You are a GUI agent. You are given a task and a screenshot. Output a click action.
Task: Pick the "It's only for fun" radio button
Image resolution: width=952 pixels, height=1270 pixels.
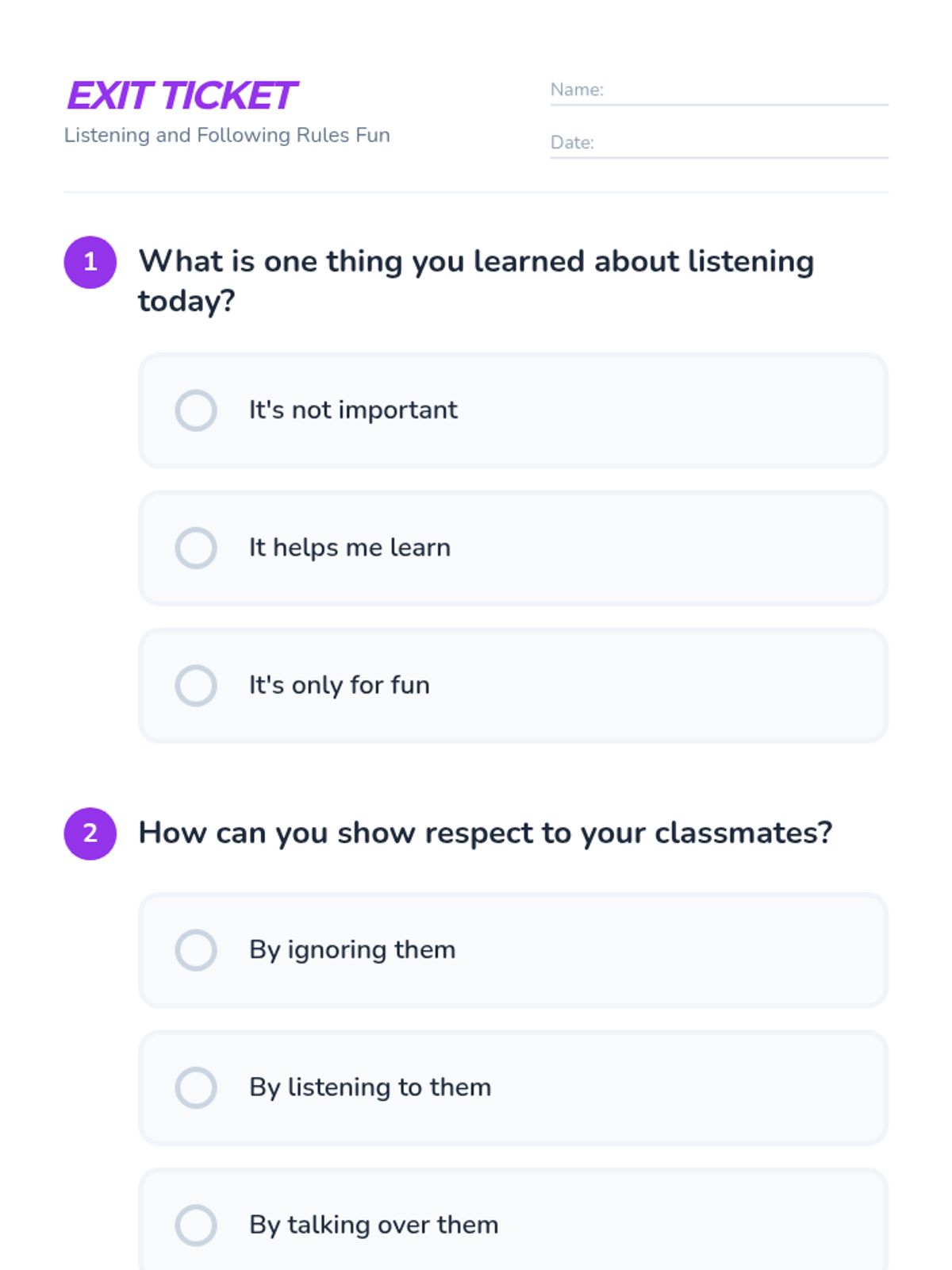[196, 685]
